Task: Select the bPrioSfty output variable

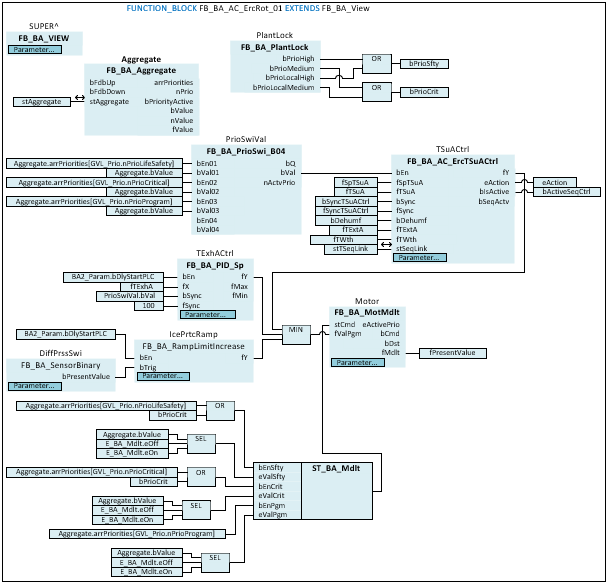Action: (x=424, y=64)
